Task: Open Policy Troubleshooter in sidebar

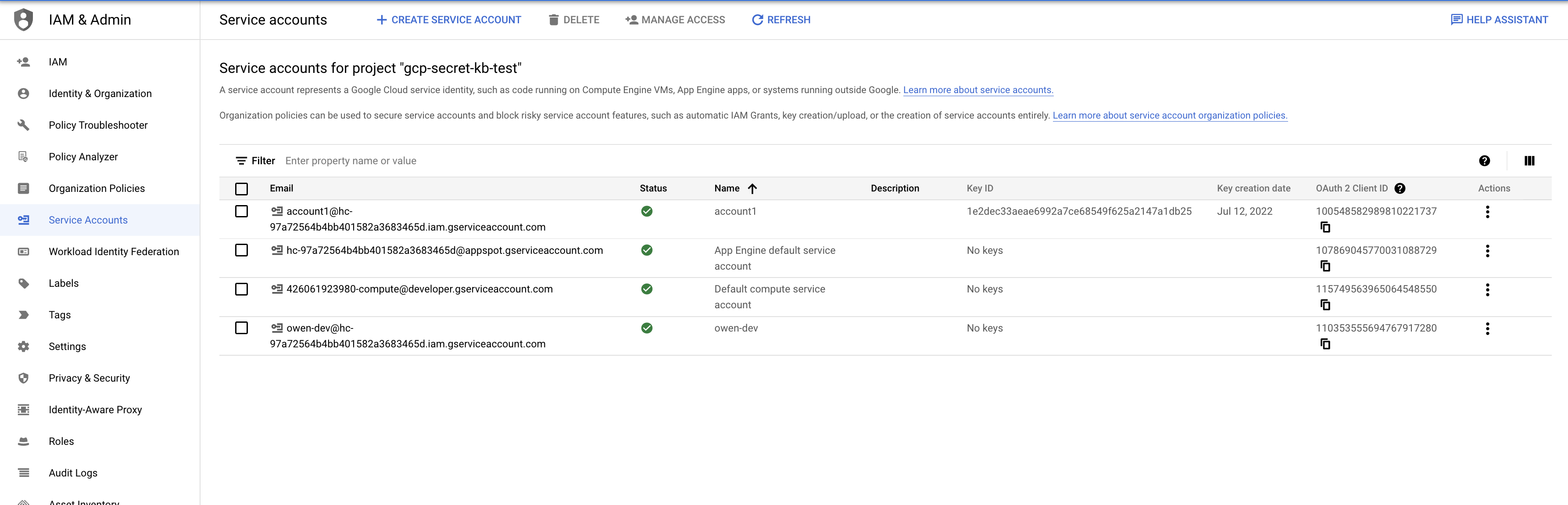Action: click(x=98, y=125)
